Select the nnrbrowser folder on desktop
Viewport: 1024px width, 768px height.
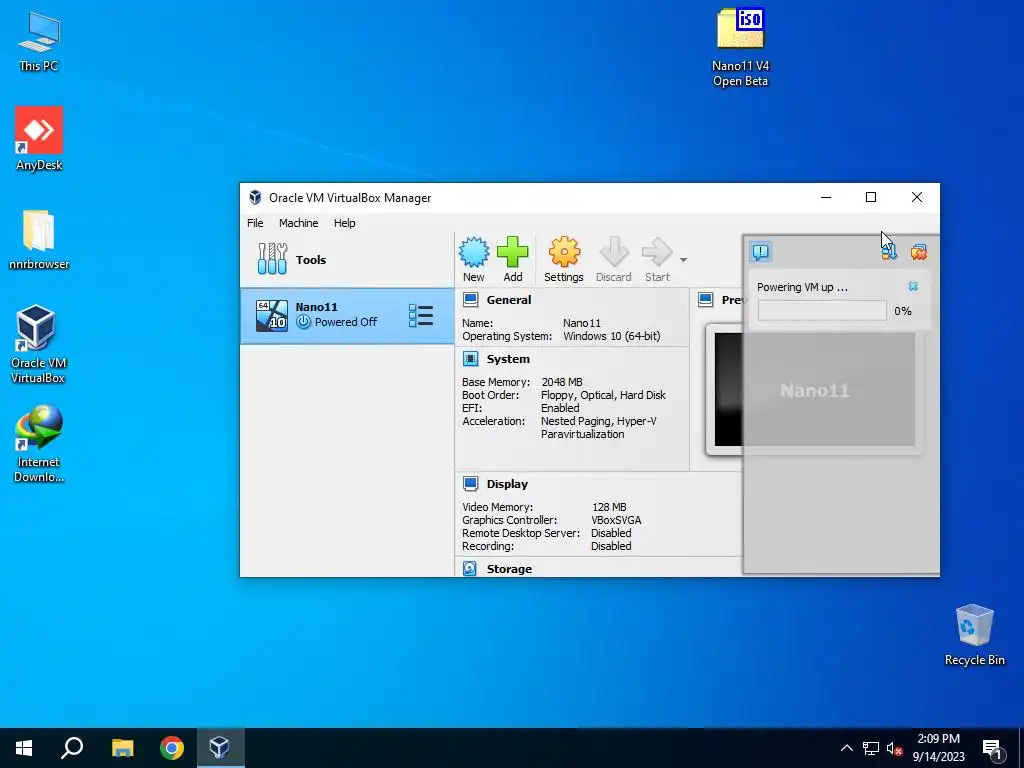(x=39, y=239)
